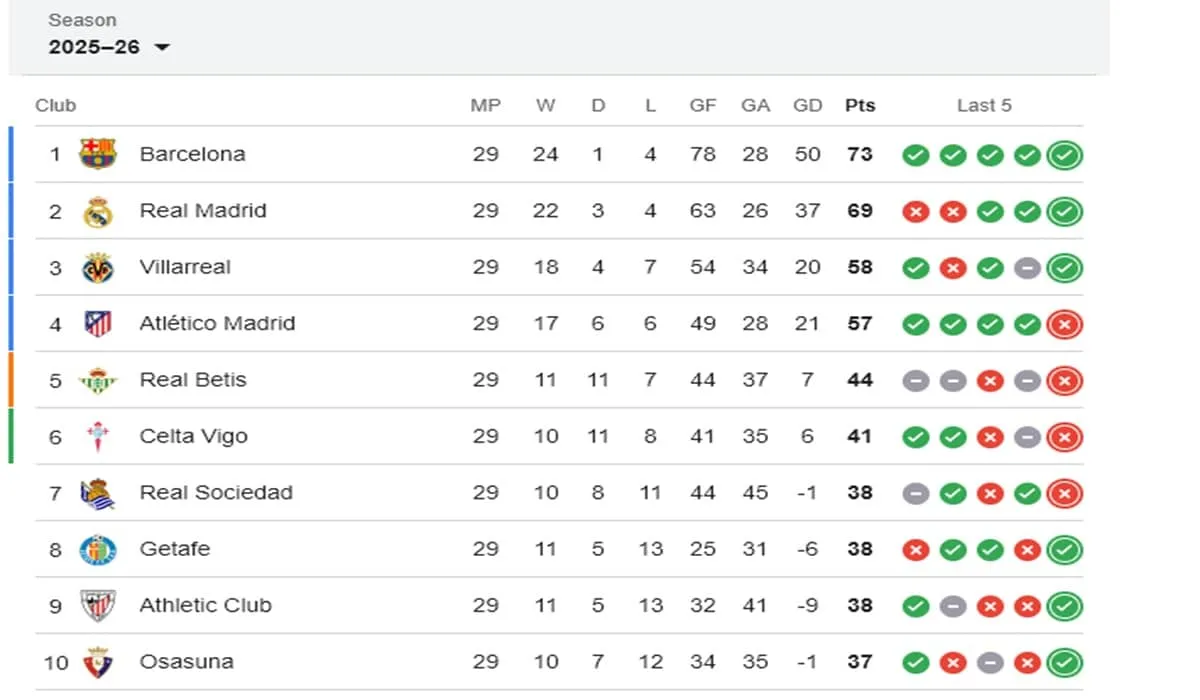Image resolution: width=1200 pixels, height=700 pixels.
Task: Open the Barcelona team name link
Action: pos(192,154)
